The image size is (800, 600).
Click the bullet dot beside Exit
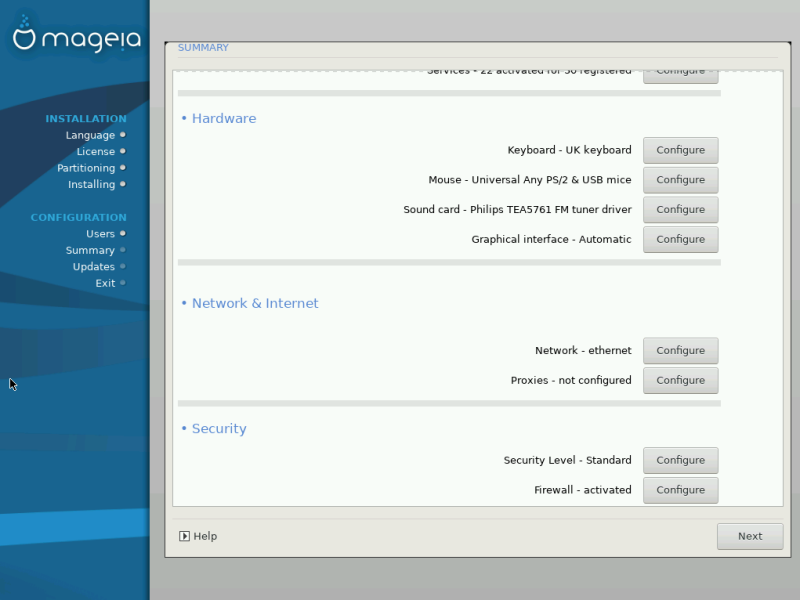pyautogui.click(x=122, y=283)
